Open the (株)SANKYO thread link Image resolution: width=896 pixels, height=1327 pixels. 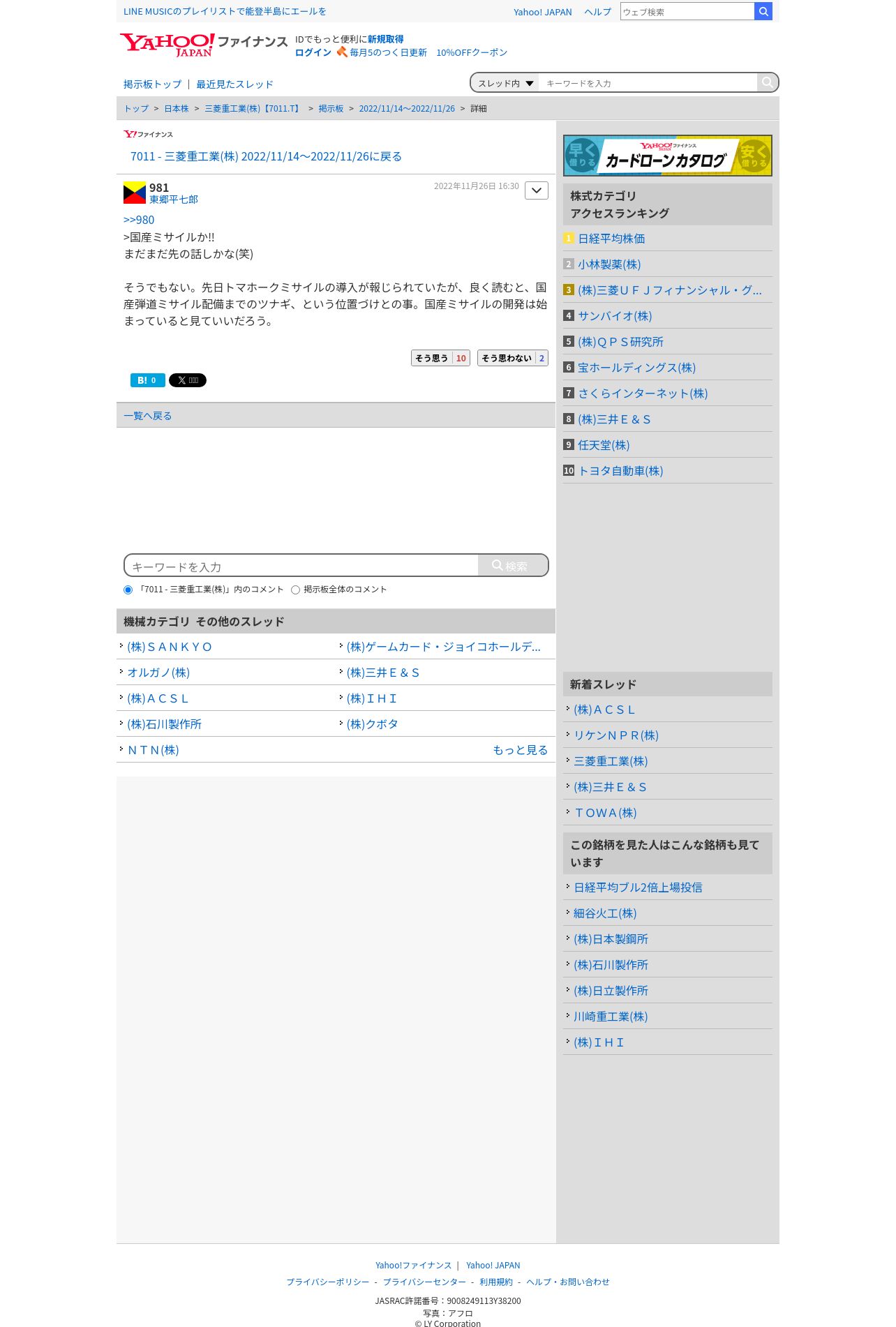click(x=170, y=647)
